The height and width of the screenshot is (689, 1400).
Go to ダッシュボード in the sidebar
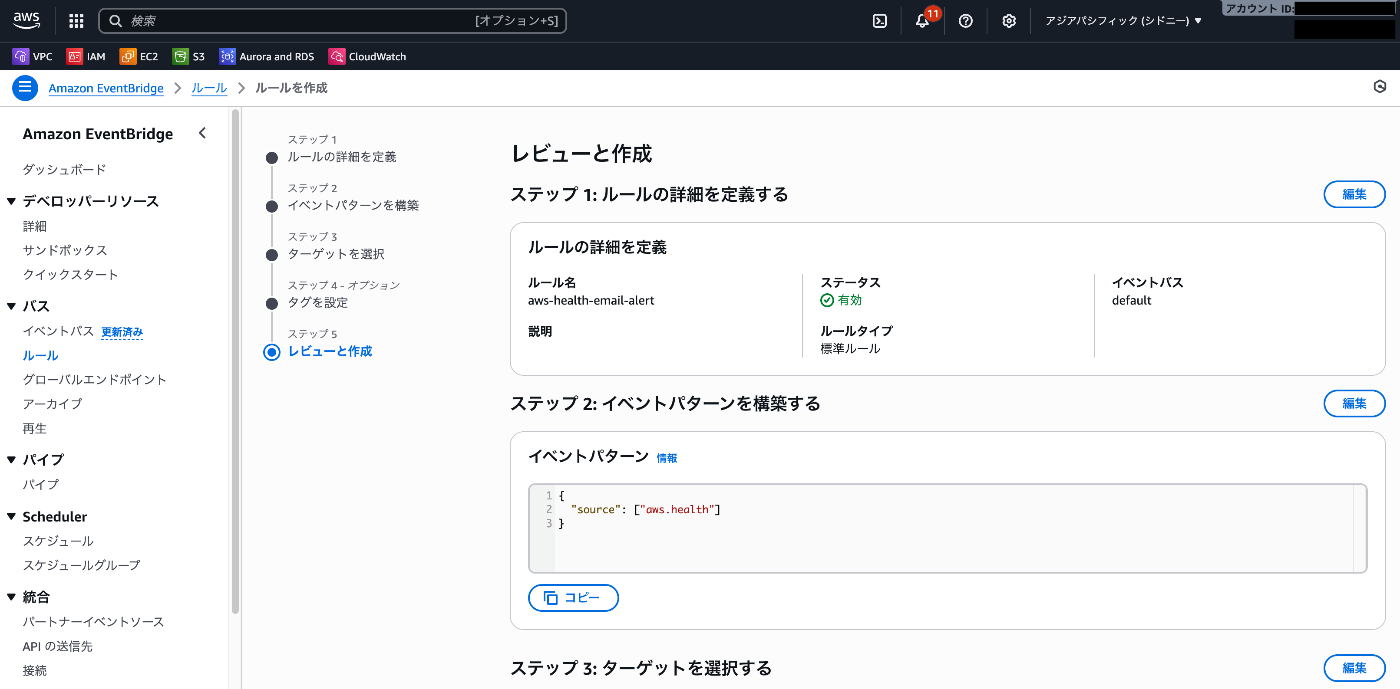(64, 170)
